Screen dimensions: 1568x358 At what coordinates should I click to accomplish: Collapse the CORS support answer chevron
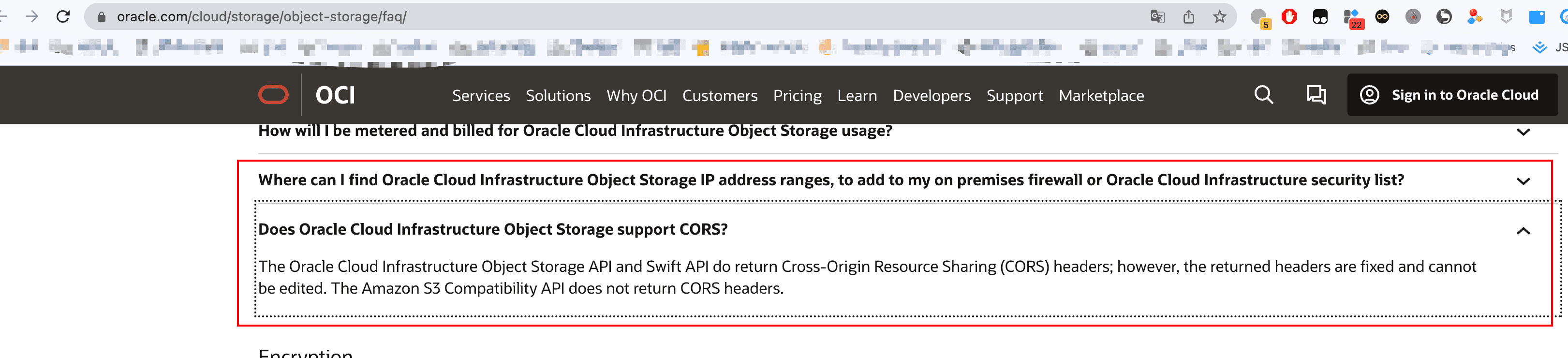pyautogui.click(x=1523, y=230)
